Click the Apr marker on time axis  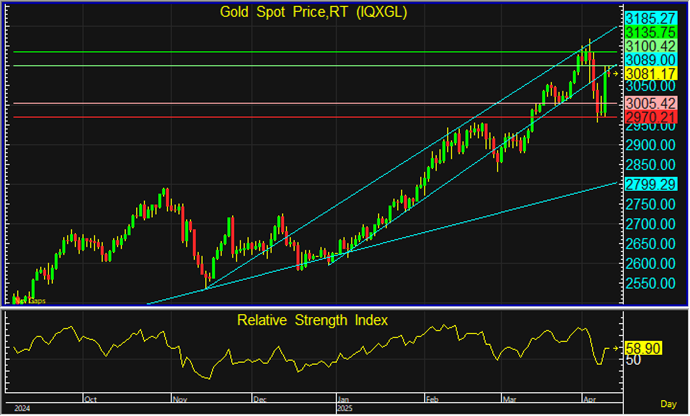(x=590, y=399)
